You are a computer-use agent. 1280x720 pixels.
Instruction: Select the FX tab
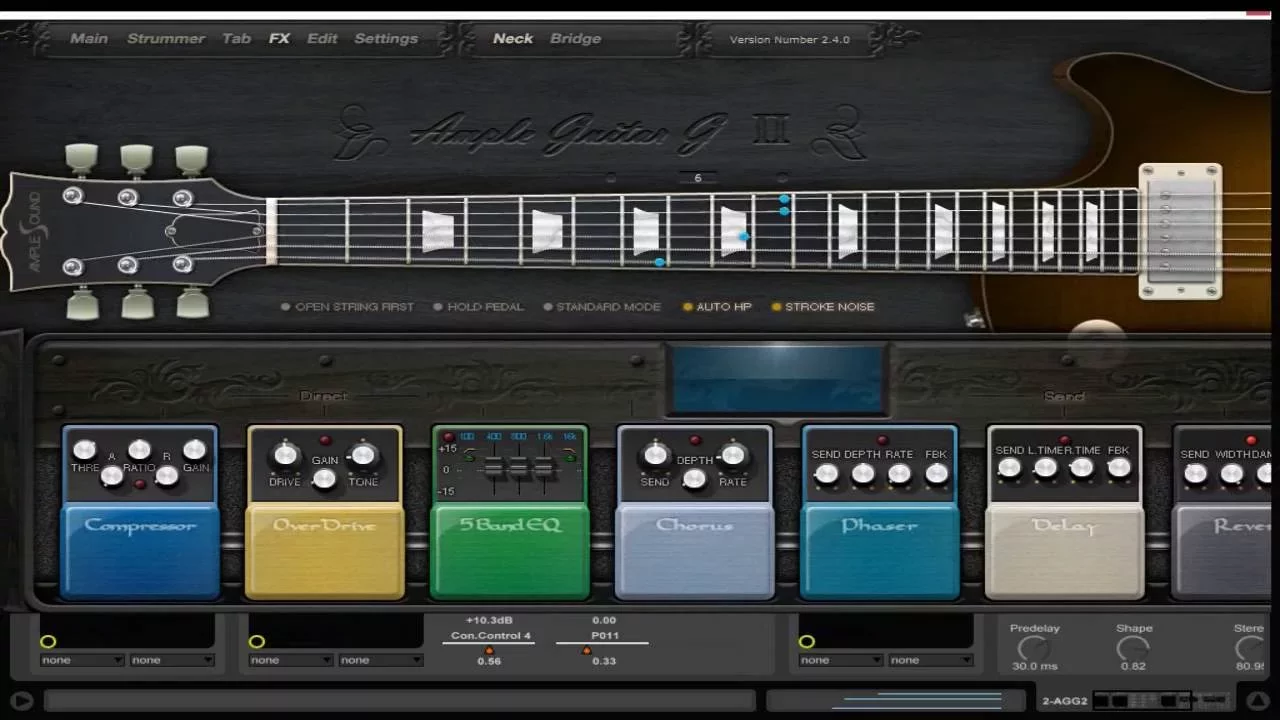(x=279, y=39)
